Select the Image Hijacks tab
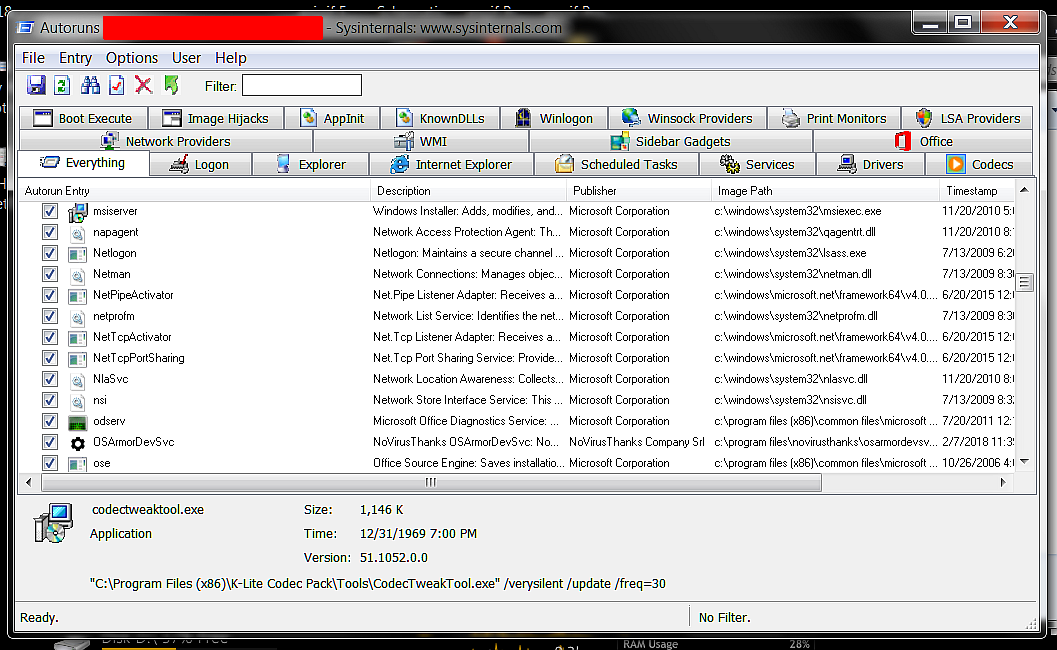Screen dimensions: 1057x650 [216, 119]
